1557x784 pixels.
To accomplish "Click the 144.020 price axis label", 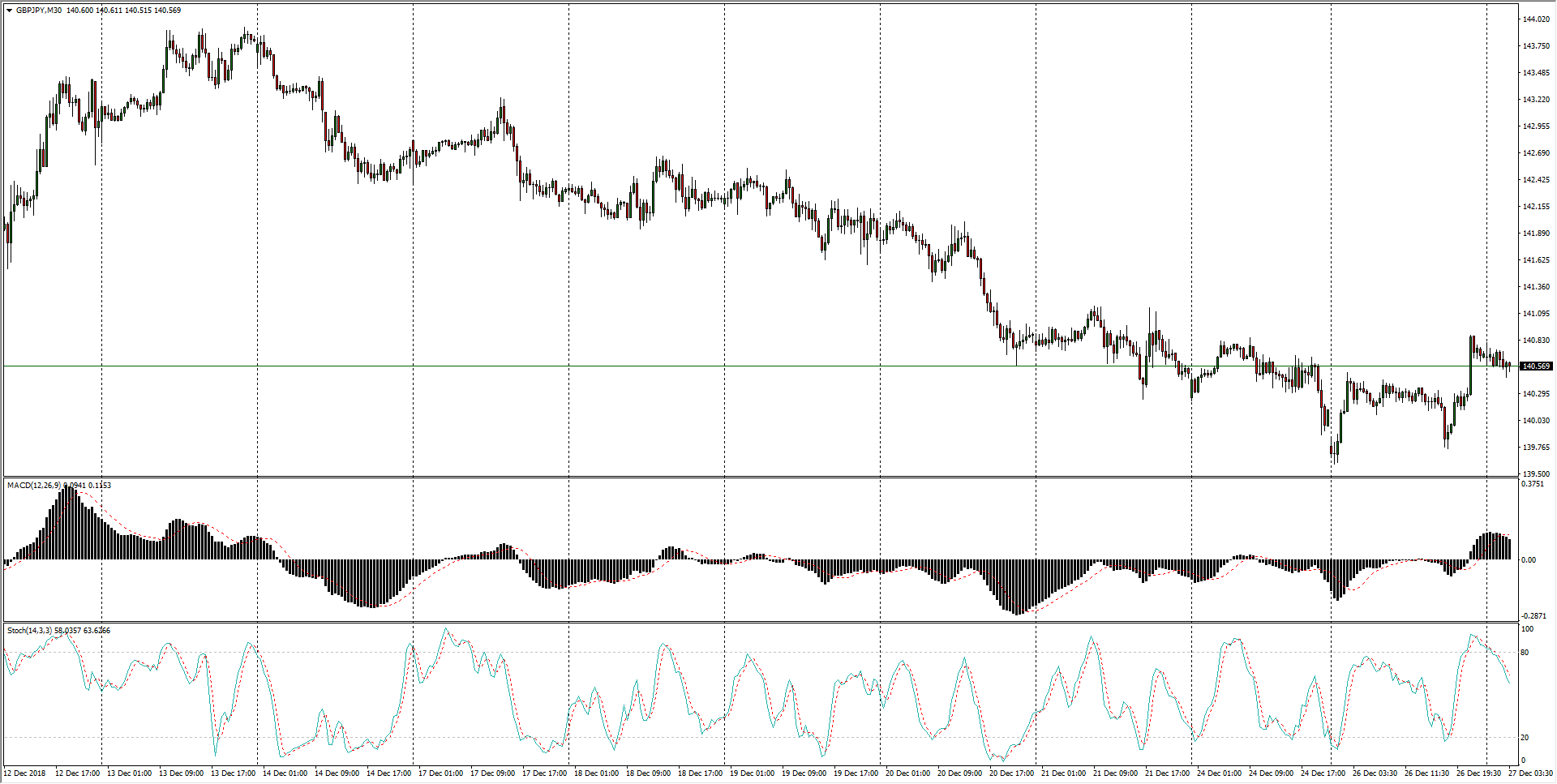I will point(1536,19).
